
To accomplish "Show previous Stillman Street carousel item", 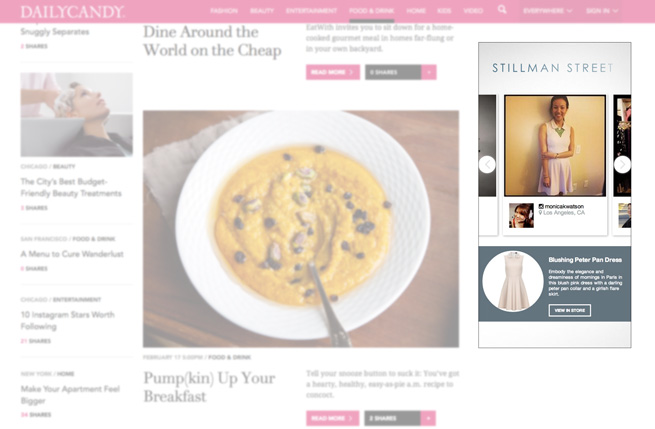I will click(x=487, y=165).
